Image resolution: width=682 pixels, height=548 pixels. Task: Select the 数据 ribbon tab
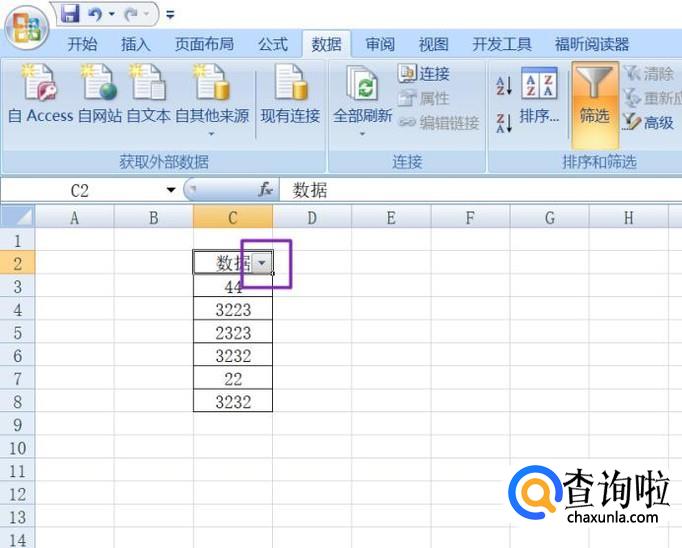[x=326, y=44]
